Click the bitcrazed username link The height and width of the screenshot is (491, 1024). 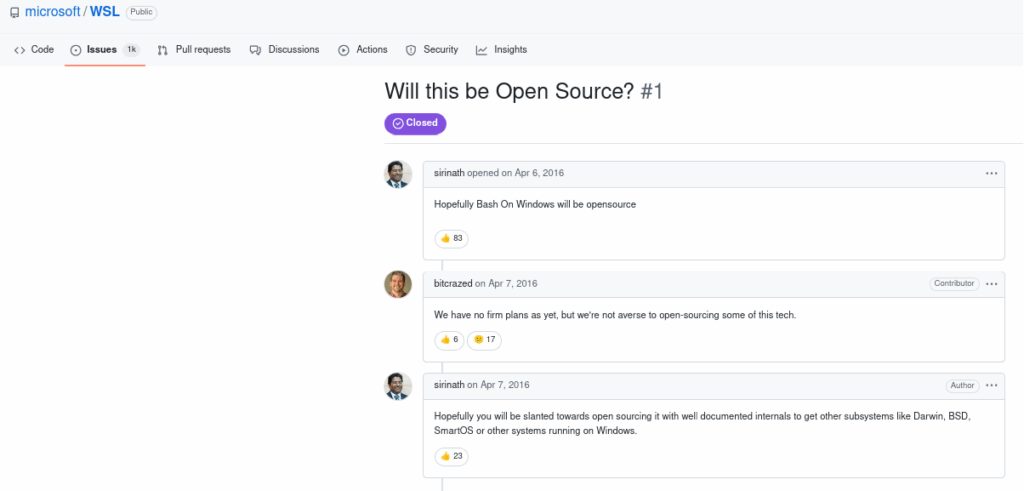tap(453, 283)
